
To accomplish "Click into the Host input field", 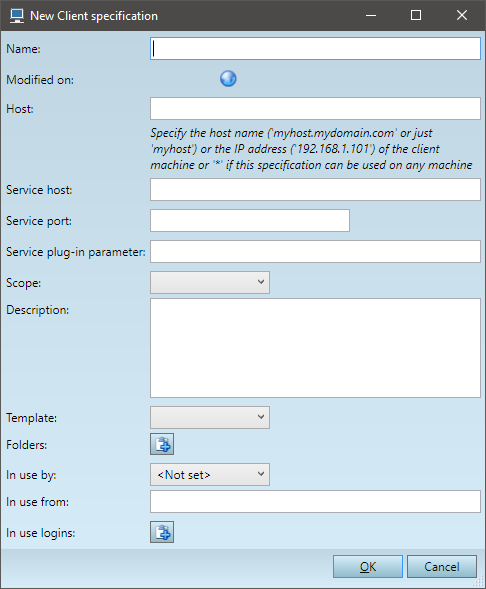I will (315, 109).
